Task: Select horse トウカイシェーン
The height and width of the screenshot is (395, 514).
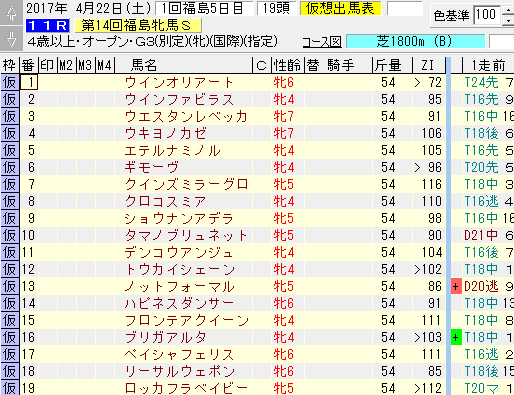Action: (x=180, y=269)
